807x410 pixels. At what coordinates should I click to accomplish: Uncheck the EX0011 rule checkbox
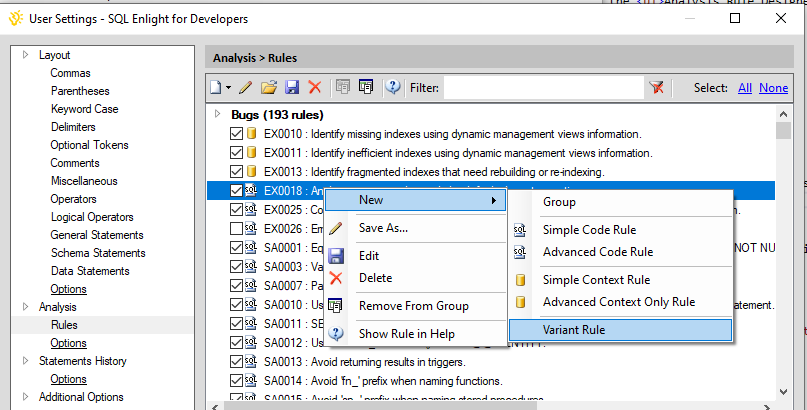[236, 153]
